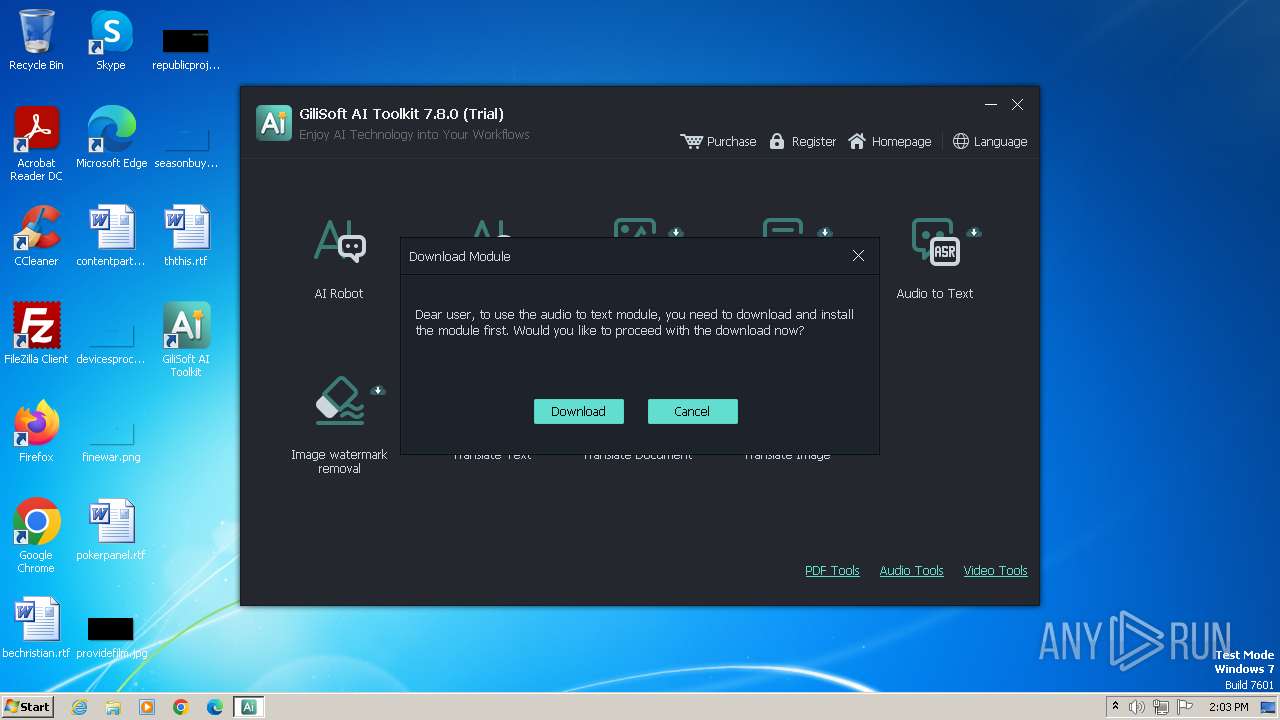
Task: Select the contentpart document file
Action: (x=111, y=236)
